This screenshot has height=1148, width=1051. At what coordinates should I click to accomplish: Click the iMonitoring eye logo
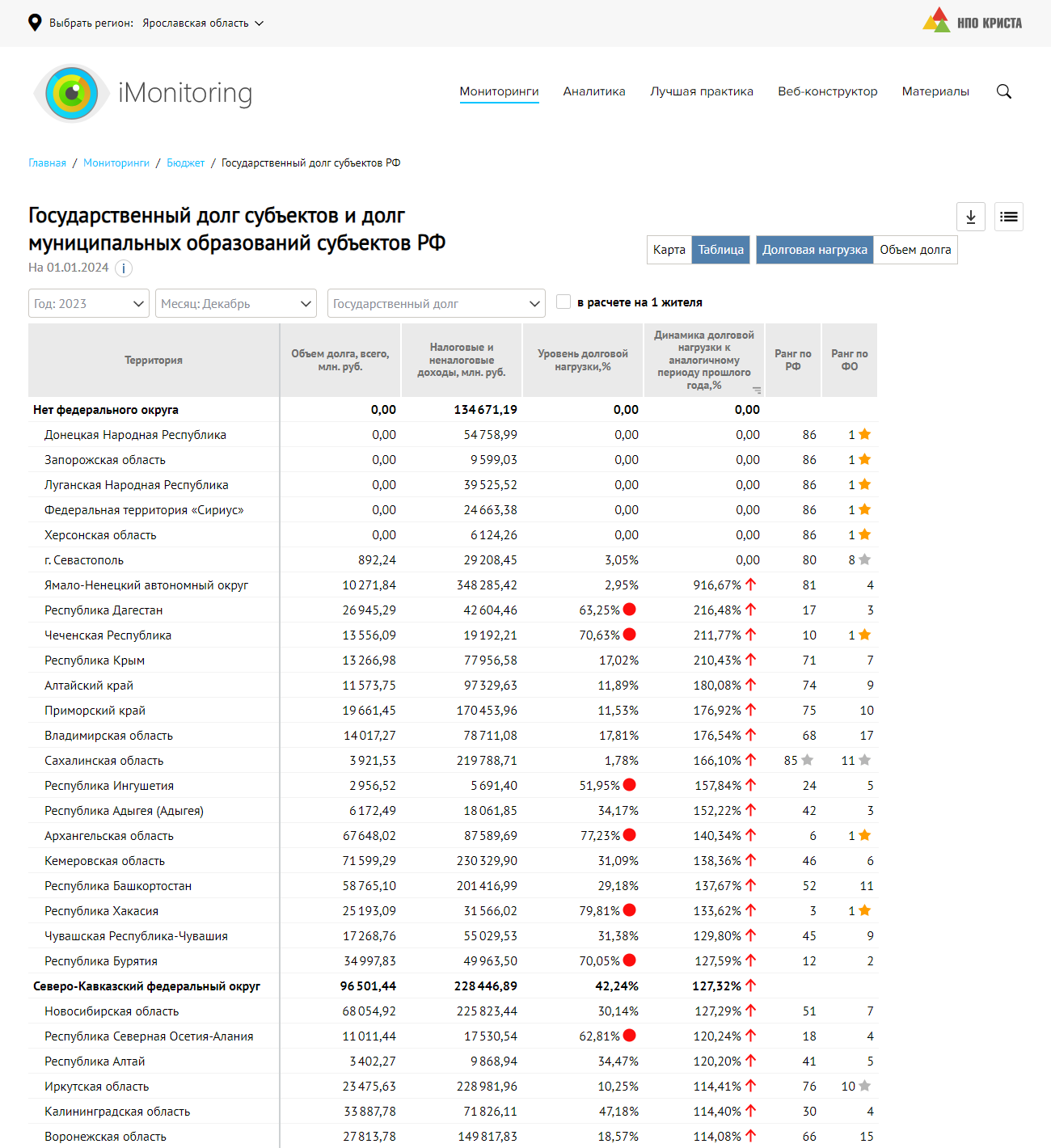pos(72,93)
